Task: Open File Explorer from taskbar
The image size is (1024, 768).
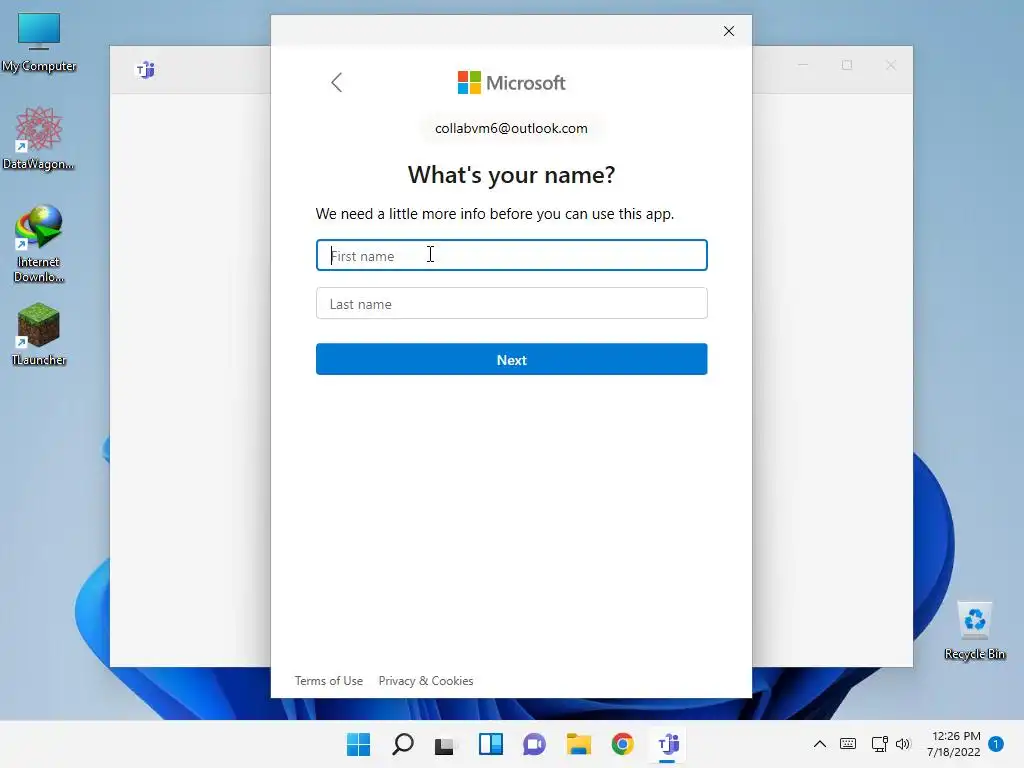Action: pyautogui.click(x=579, y=744)
